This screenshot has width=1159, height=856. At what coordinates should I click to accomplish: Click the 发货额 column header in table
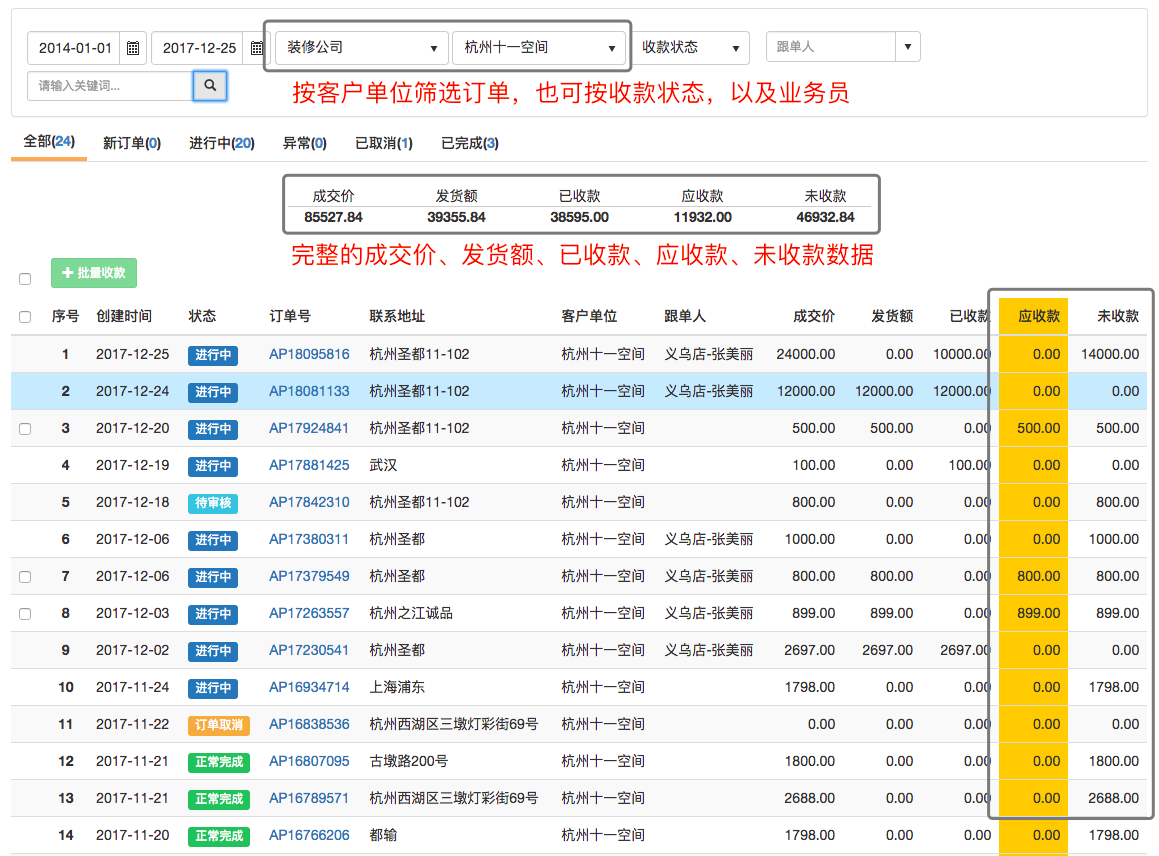[x=892, y=316]
